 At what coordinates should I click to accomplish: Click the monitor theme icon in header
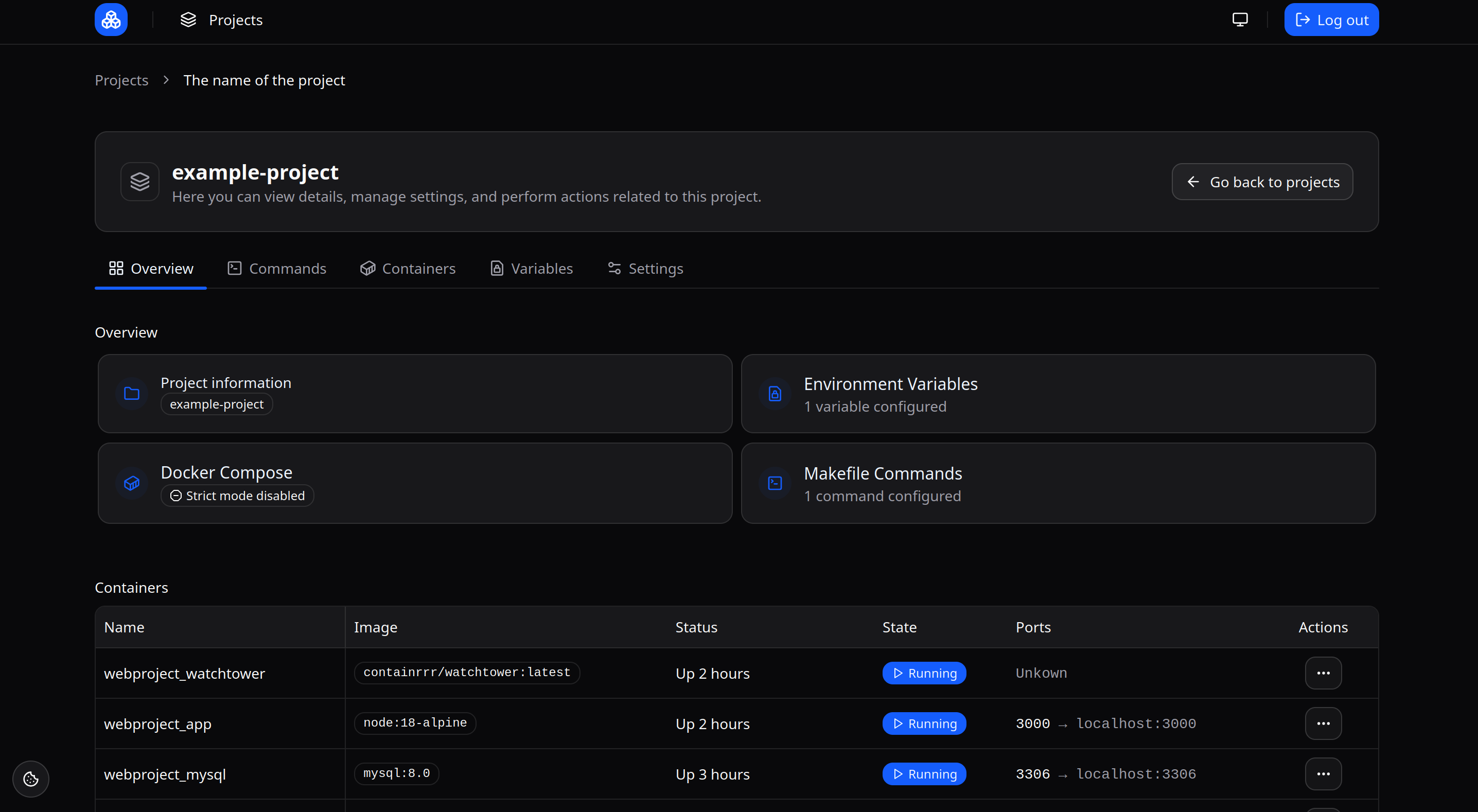click(x=1240, y=20)
